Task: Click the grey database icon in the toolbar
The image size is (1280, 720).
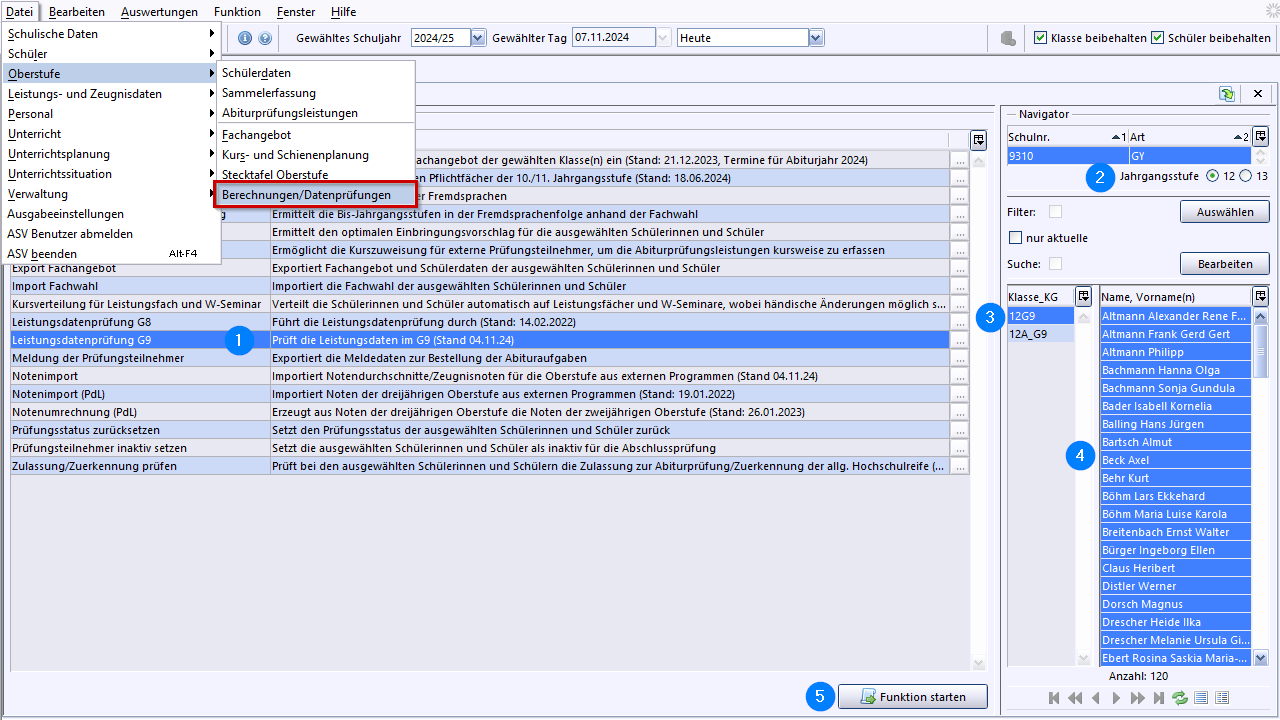Action: click(1008, 38)
